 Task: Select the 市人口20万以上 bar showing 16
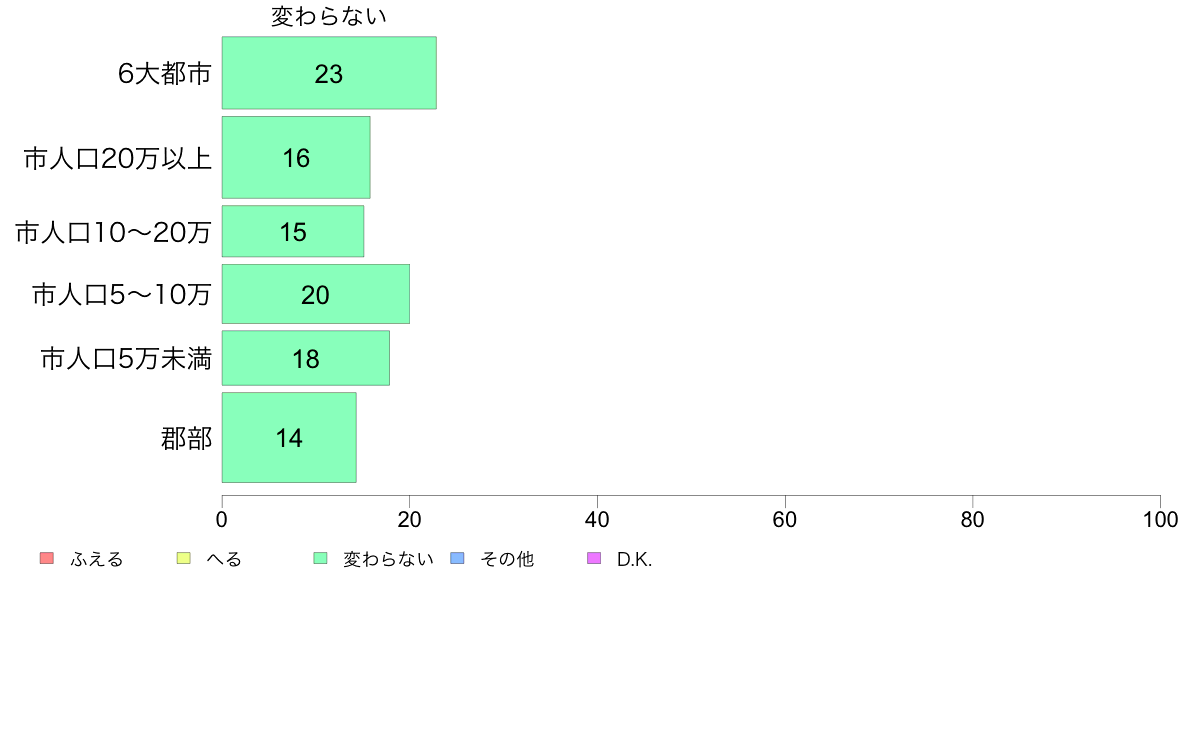[x=296, y=158]
